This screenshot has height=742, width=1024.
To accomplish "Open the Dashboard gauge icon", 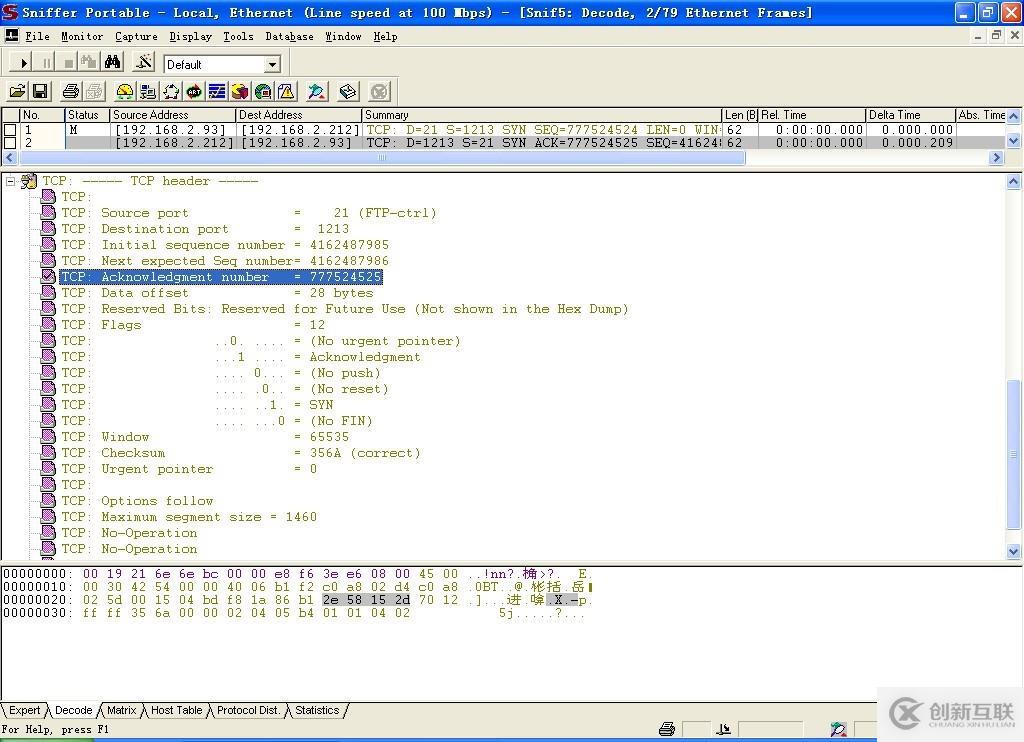I will [x=125, y=92].
